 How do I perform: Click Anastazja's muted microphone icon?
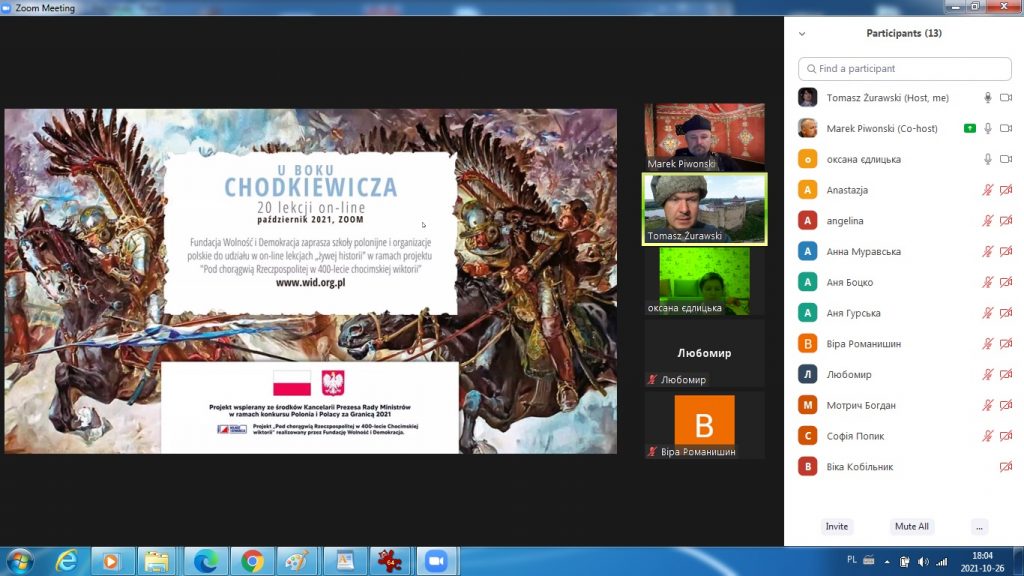click(x=988, y=190)
